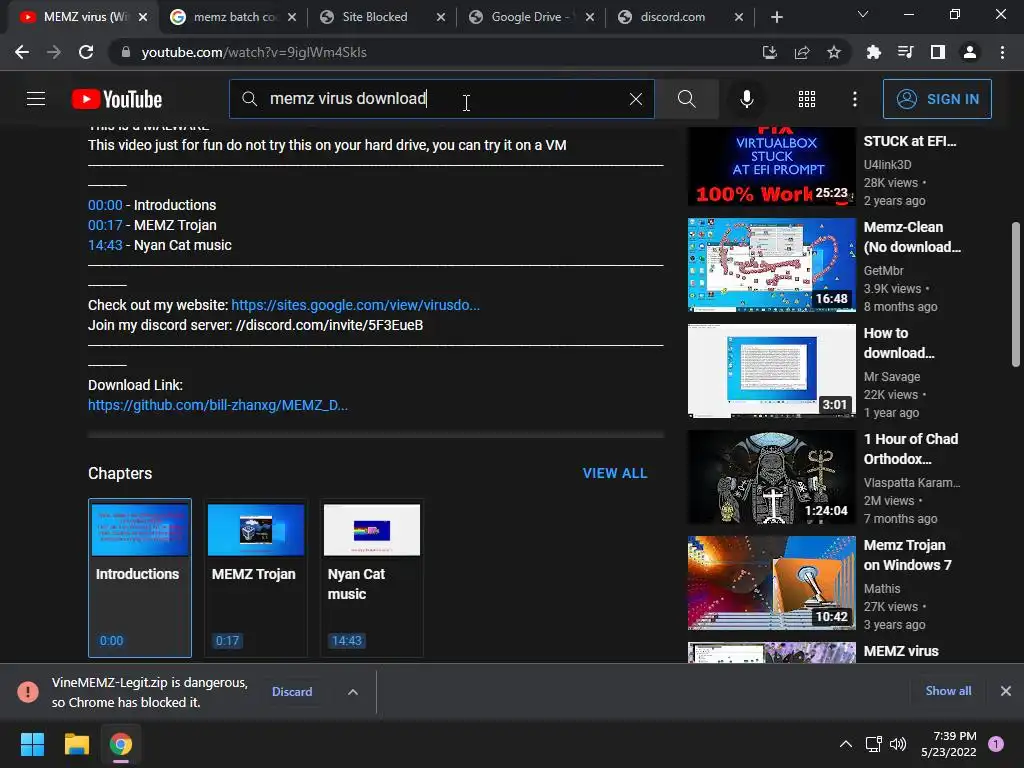Image resolution: width=1024 pixels, height=768 pixels.
Task: Open the tab search chevron in title bar
Action: click(863, 14)
